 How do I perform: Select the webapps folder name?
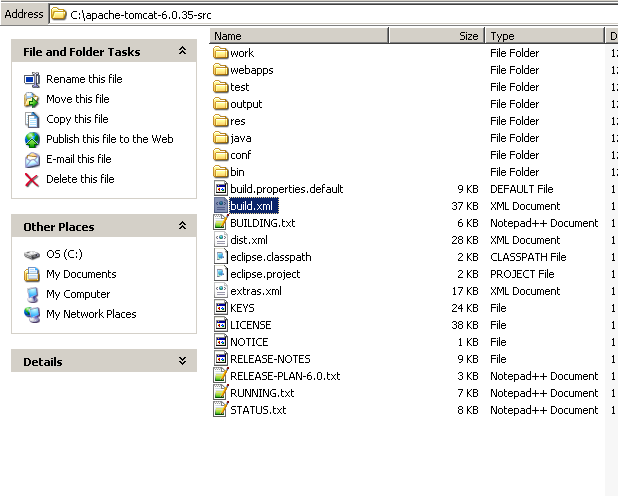tap(251, 70)
